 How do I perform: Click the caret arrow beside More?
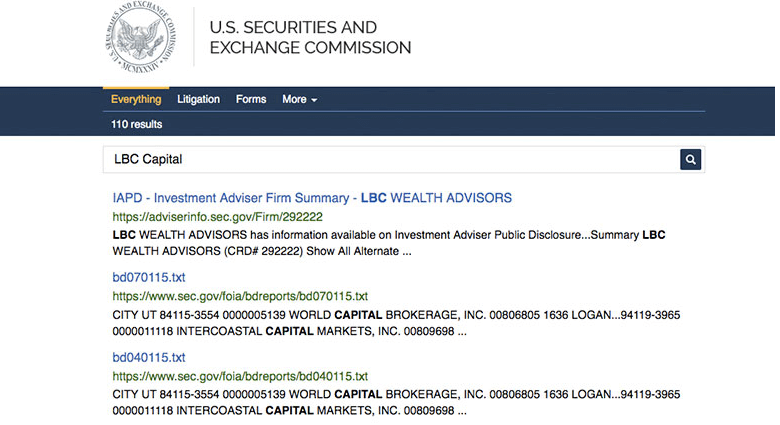[x=314, y=101]
